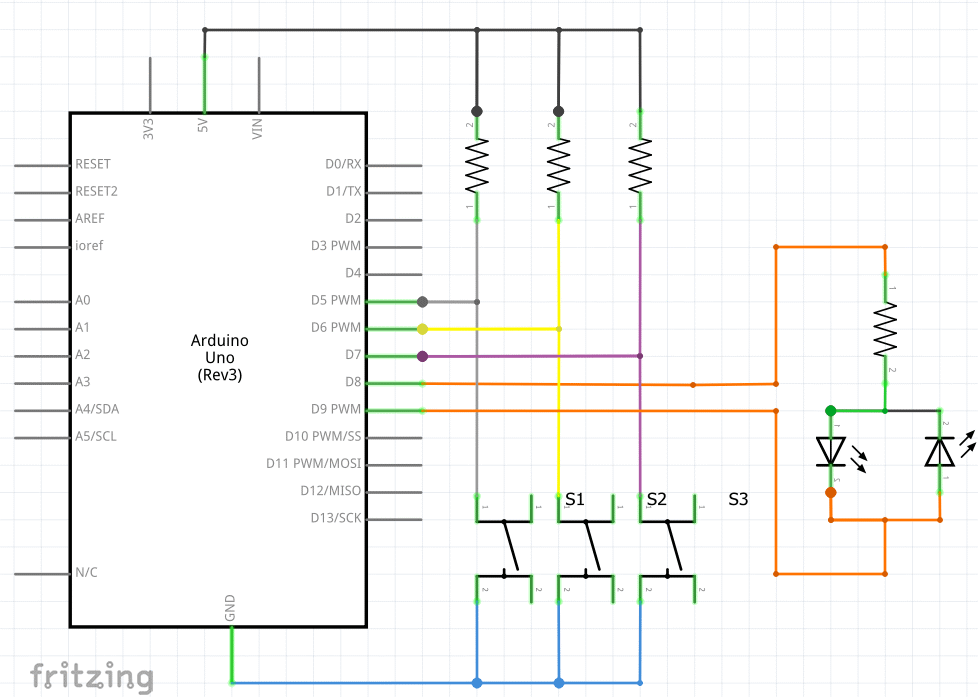Screen dimensions: 978x697
Task: Click the A5/SCL pin label
Action: [96, 436]
